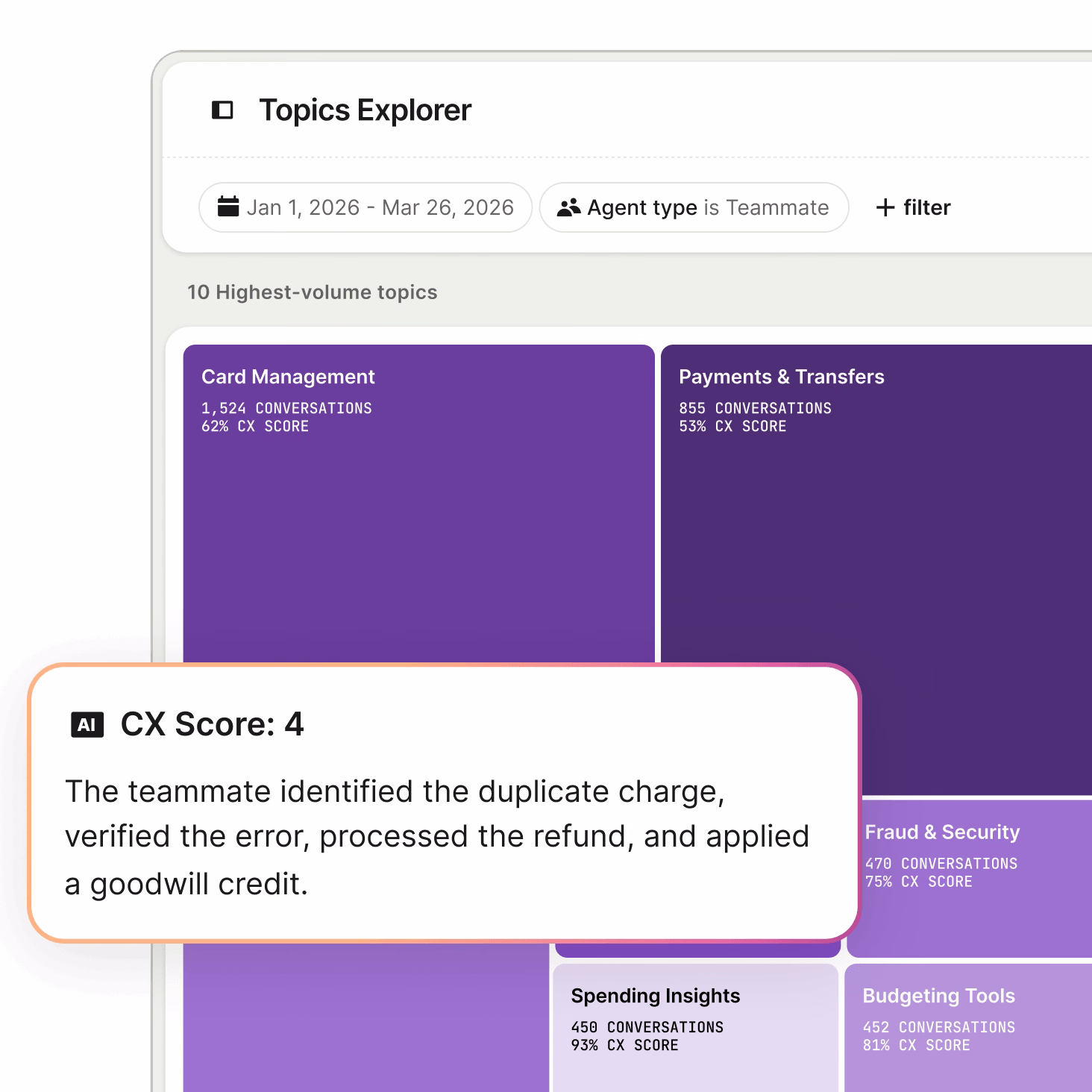
Task: Click the CX Score: 4 heading
Action: 212,724
